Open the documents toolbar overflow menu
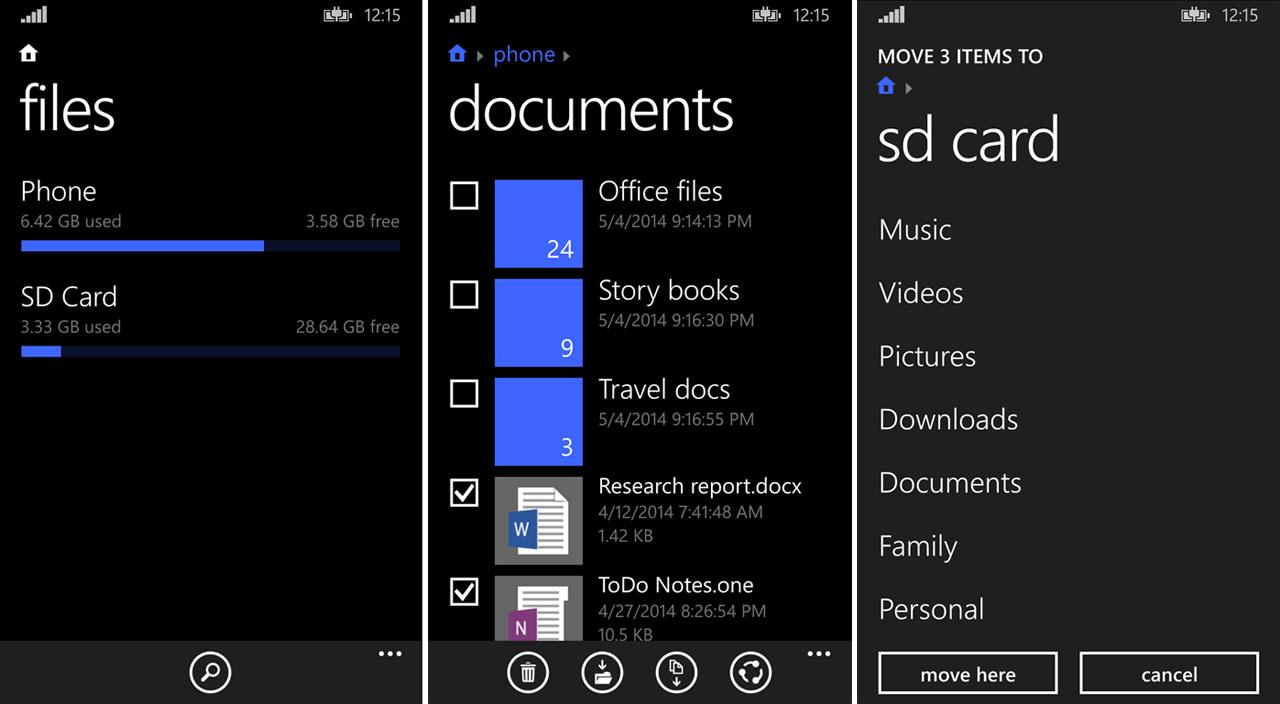The width and height of the screenshot is (1280, 704). (819, 654)
